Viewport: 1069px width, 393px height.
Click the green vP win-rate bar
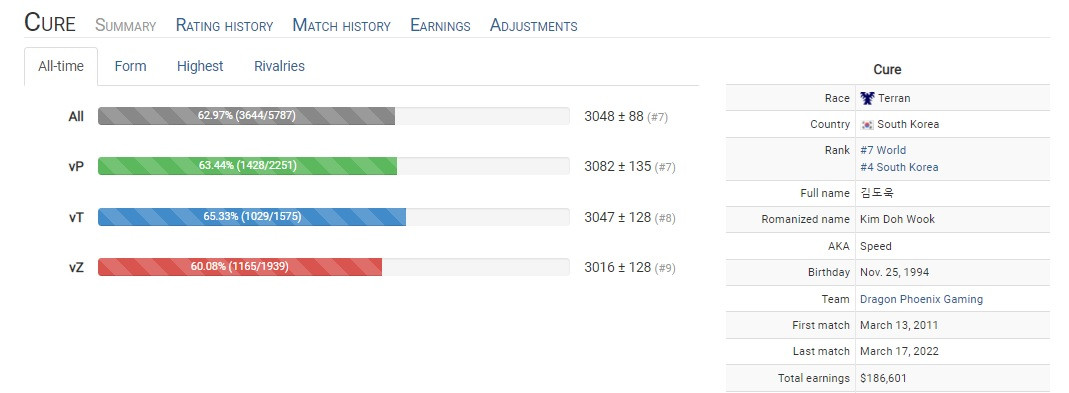247,166
